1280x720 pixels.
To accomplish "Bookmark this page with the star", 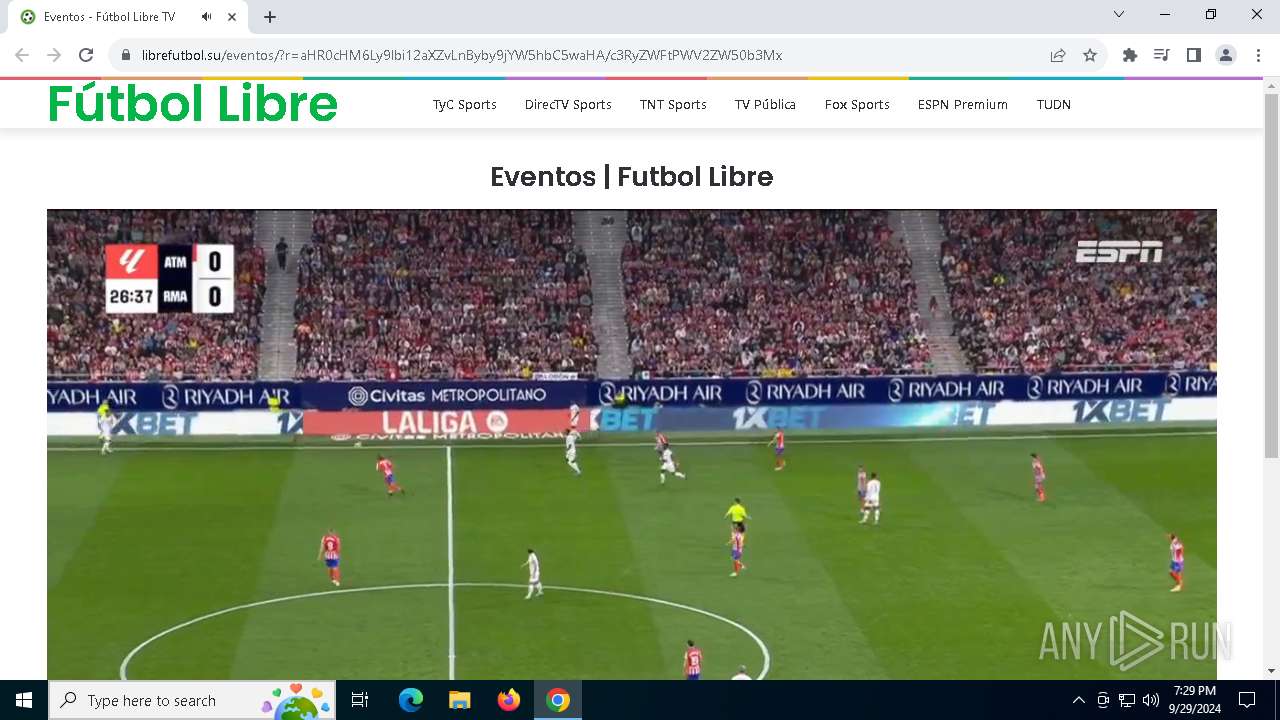I will pos(1090,55).
